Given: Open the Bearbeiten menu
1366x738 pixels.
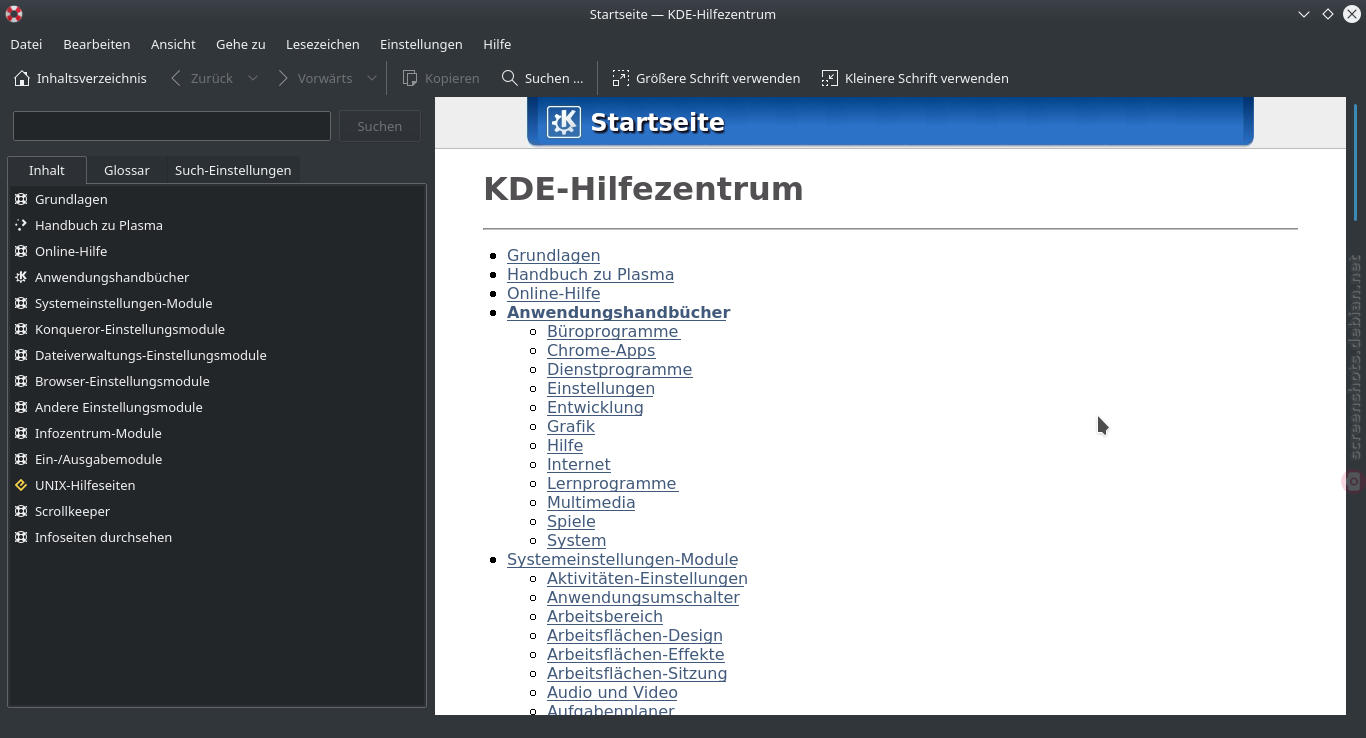Looking at the screenshot, I should click(x=97, y=44).
